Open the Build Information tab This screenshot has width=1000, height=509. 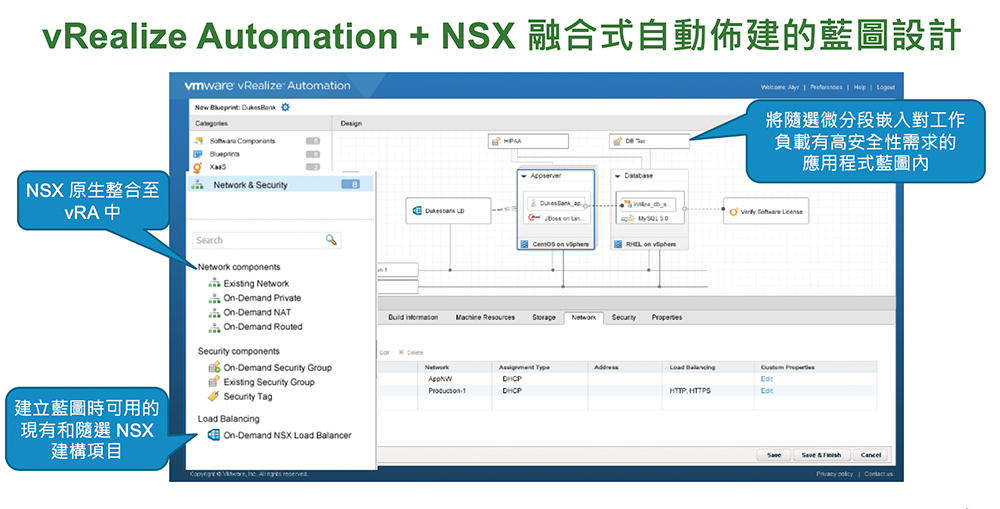[x=413, y=318]
